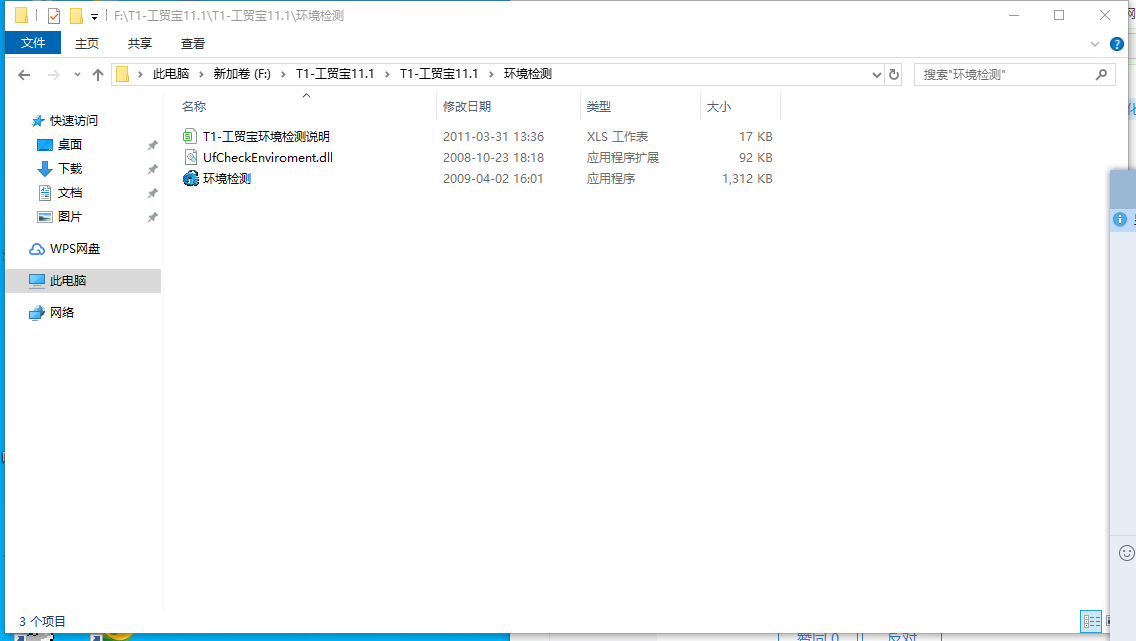This screenshot has height=641, width=1136.
Task: Open the 查看 ribbon tab
Action: (x=193, y=43)
